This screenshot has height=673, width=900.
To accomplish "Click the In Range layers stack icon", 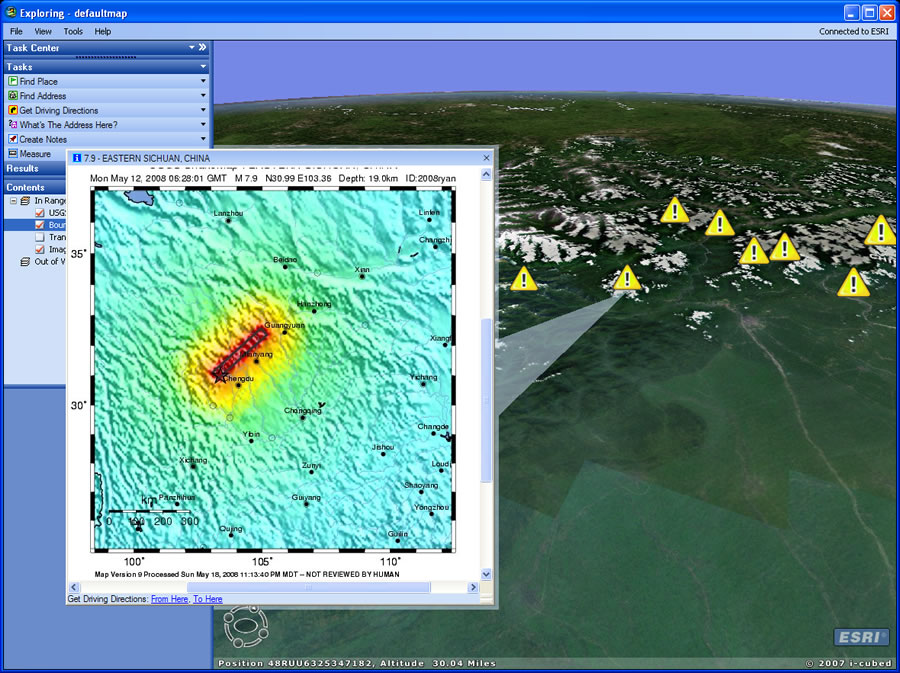I will point(25,201).
